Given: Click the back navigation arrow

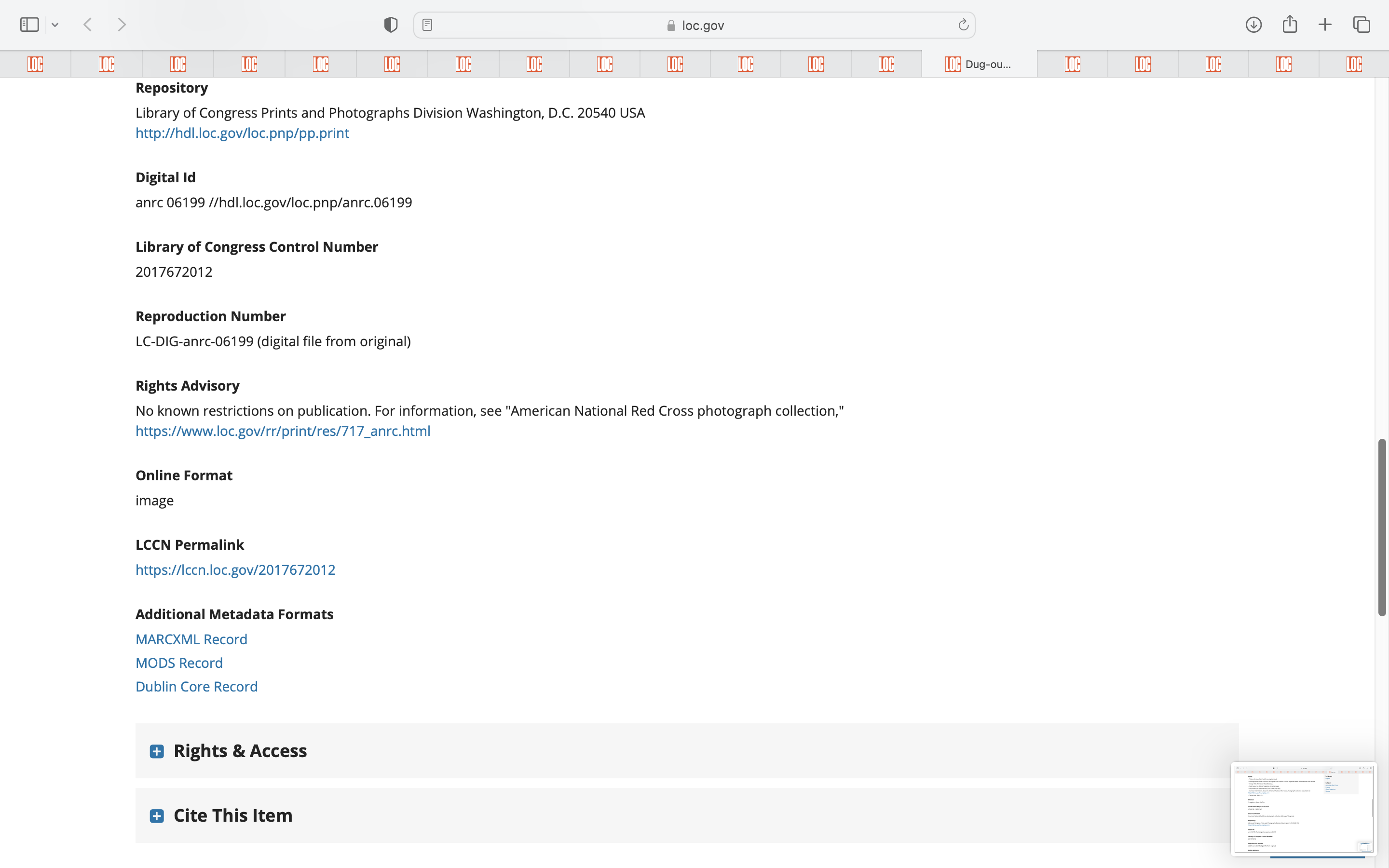Looking at the screenshot, I should click(x=88, y=25).
